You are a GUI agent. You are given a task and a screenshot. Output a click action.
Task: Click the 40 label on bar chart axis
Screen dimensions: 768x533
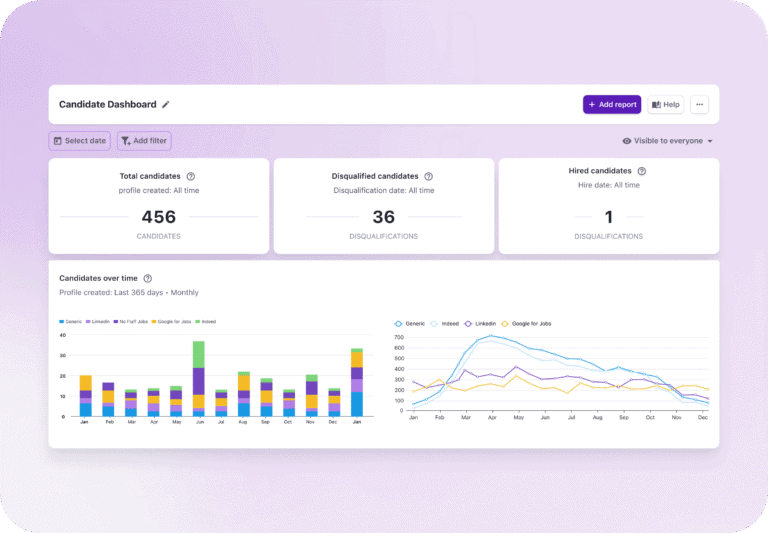[63, 336]
